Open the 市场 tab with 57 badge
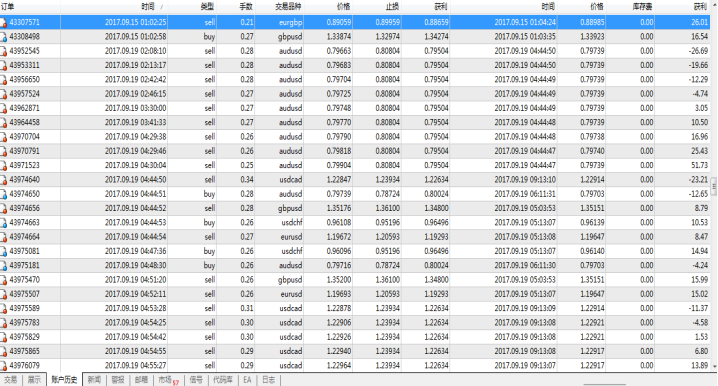Screen dimensions: 718x386 coord(168,380)
